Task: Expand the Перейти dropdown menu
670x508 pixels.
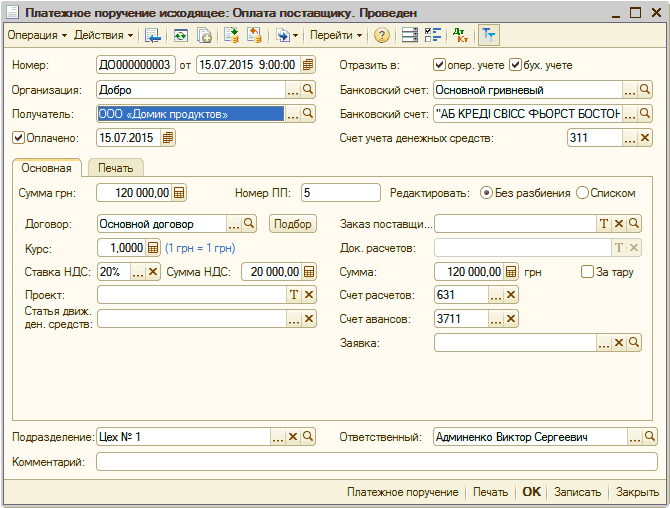Action: coord(336,36)
